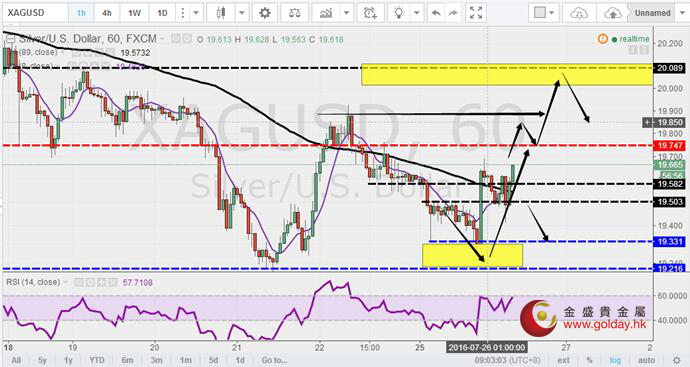Save chart to cloud upload icon
Screen dimensions: 690x367
click(x=613, y=13)
